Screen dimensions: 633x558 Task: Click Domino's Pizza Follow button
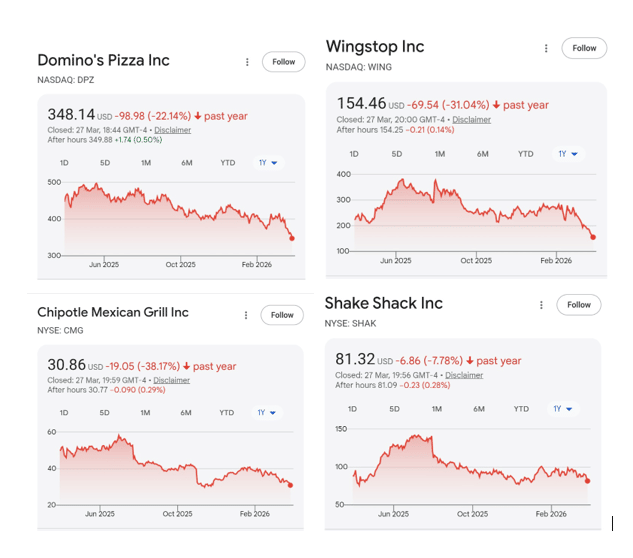tap(284, 62)
